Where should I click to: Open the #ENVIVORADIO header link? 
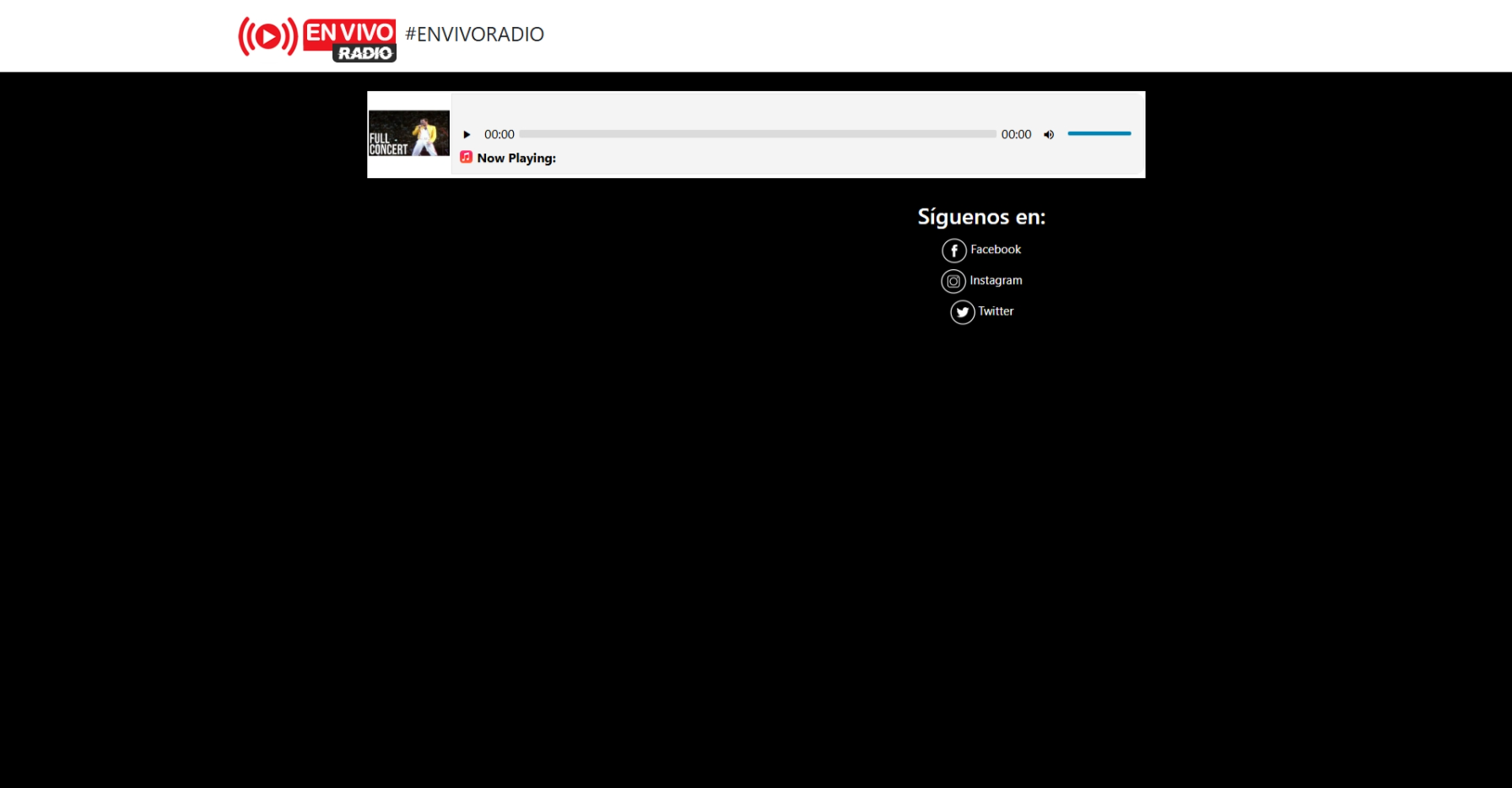(x=474, y=35)
